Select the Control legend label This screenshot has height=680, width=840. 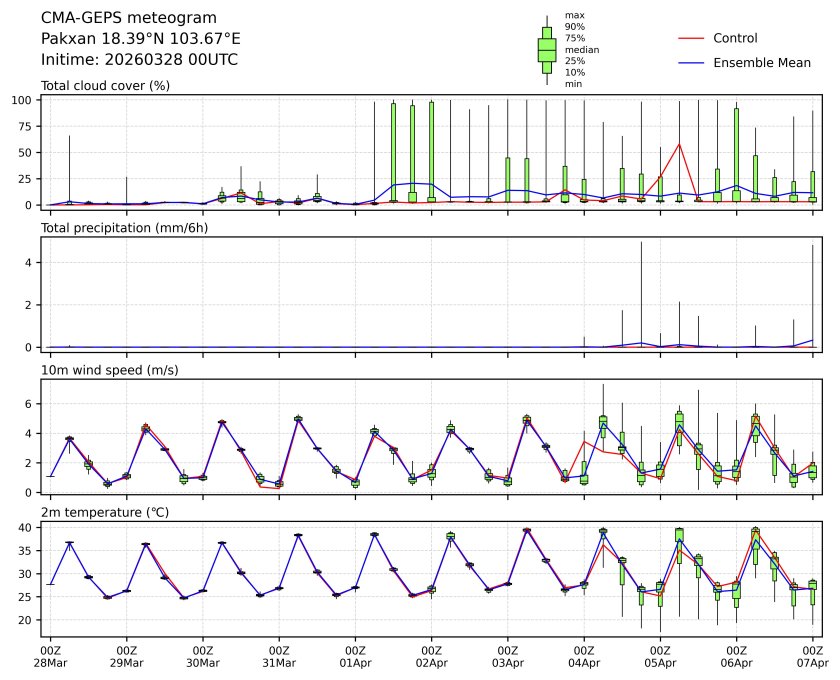click(x=735, y=38)
